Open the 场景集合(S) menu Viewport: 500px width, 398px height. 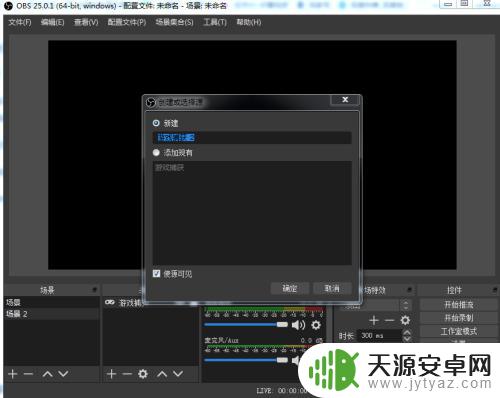(x=174, y=22)
